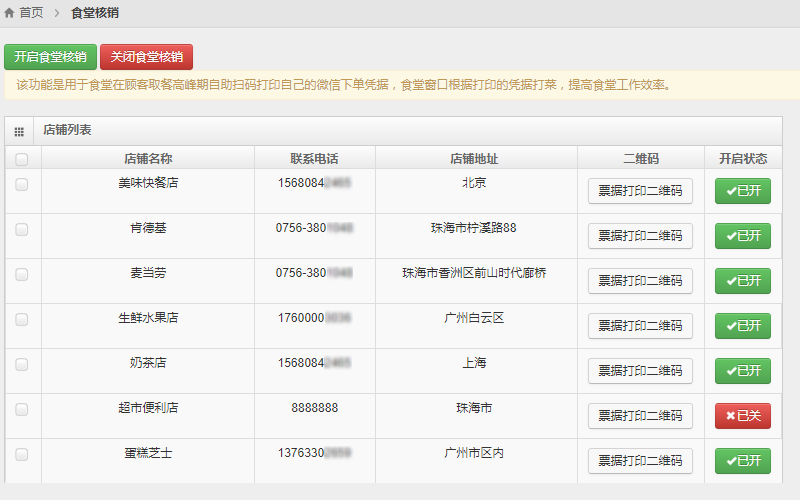Screen dimensions: 800x500
Task: Toggle 已开 status for 肯德基
Action: [x=742, y=236]
